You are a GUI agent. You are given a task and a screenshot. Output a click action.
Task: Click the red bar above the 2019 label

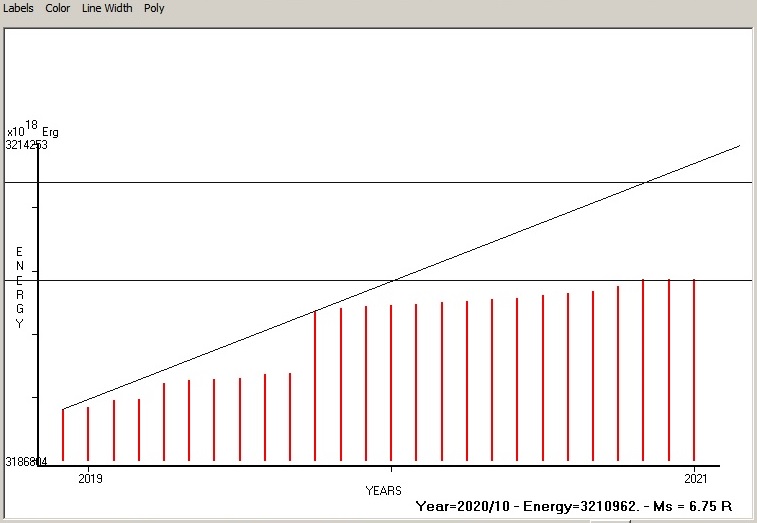(88, 433)
